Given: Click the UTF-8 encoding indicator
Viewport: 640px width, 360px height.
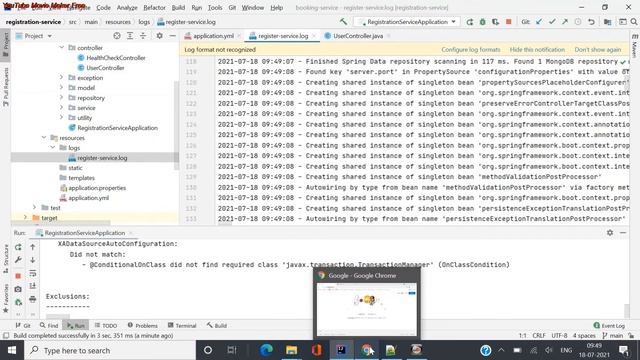Looking at the screenshot, I should [x=559, y=336].
